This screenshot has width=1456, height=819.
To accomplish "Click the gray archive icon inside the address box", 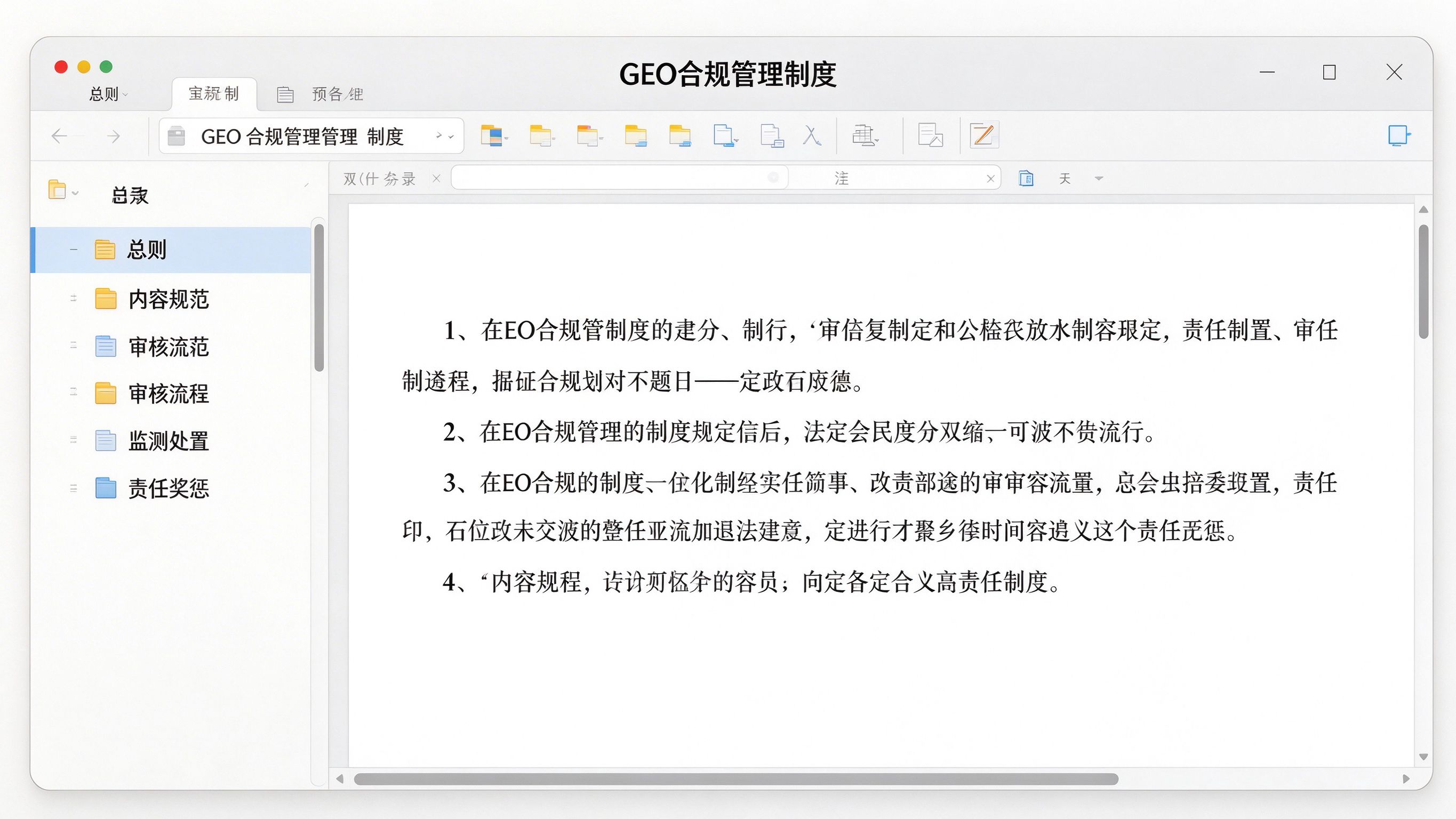I will pyautogui.click(x=177, y=136).
